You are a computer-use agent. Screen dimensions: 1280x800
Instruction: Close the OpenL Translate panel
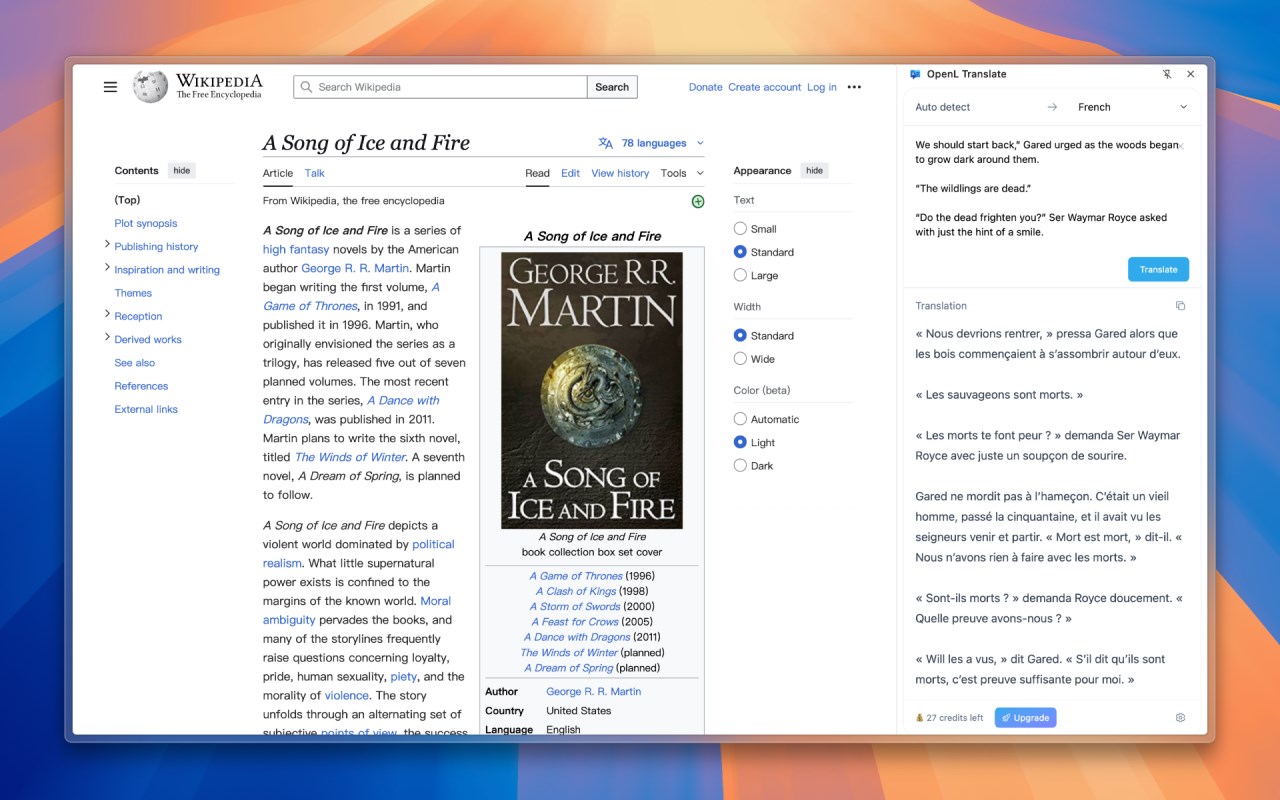1191,74
